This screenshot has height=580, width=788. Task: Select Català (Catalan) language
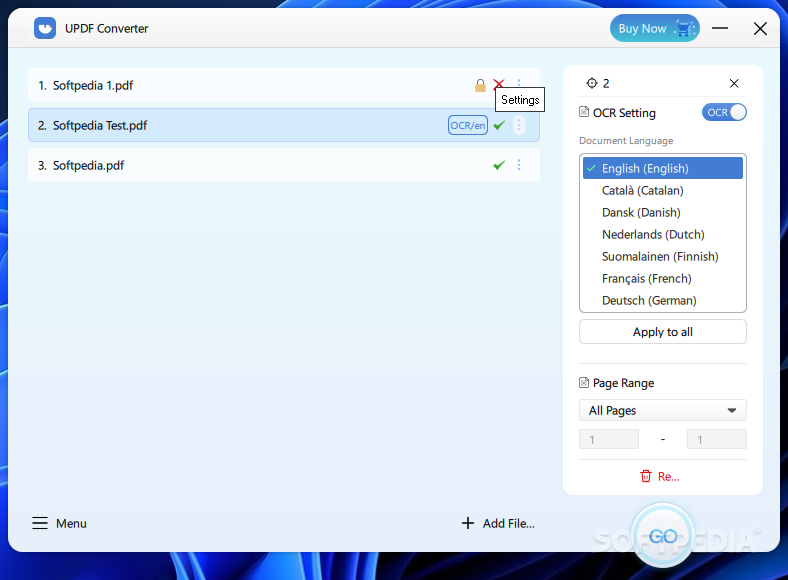[x=662, y=190]
